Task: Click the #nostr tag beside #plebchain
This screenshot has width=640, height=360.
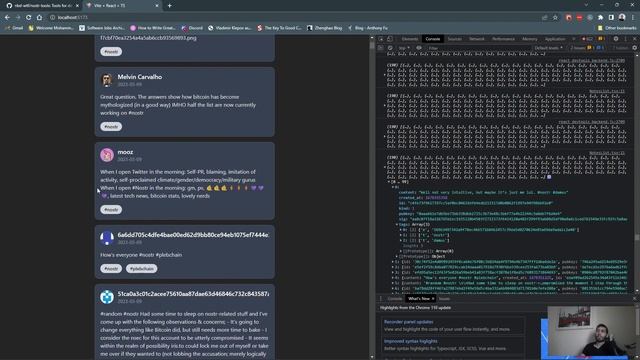Action: [111, 269]
